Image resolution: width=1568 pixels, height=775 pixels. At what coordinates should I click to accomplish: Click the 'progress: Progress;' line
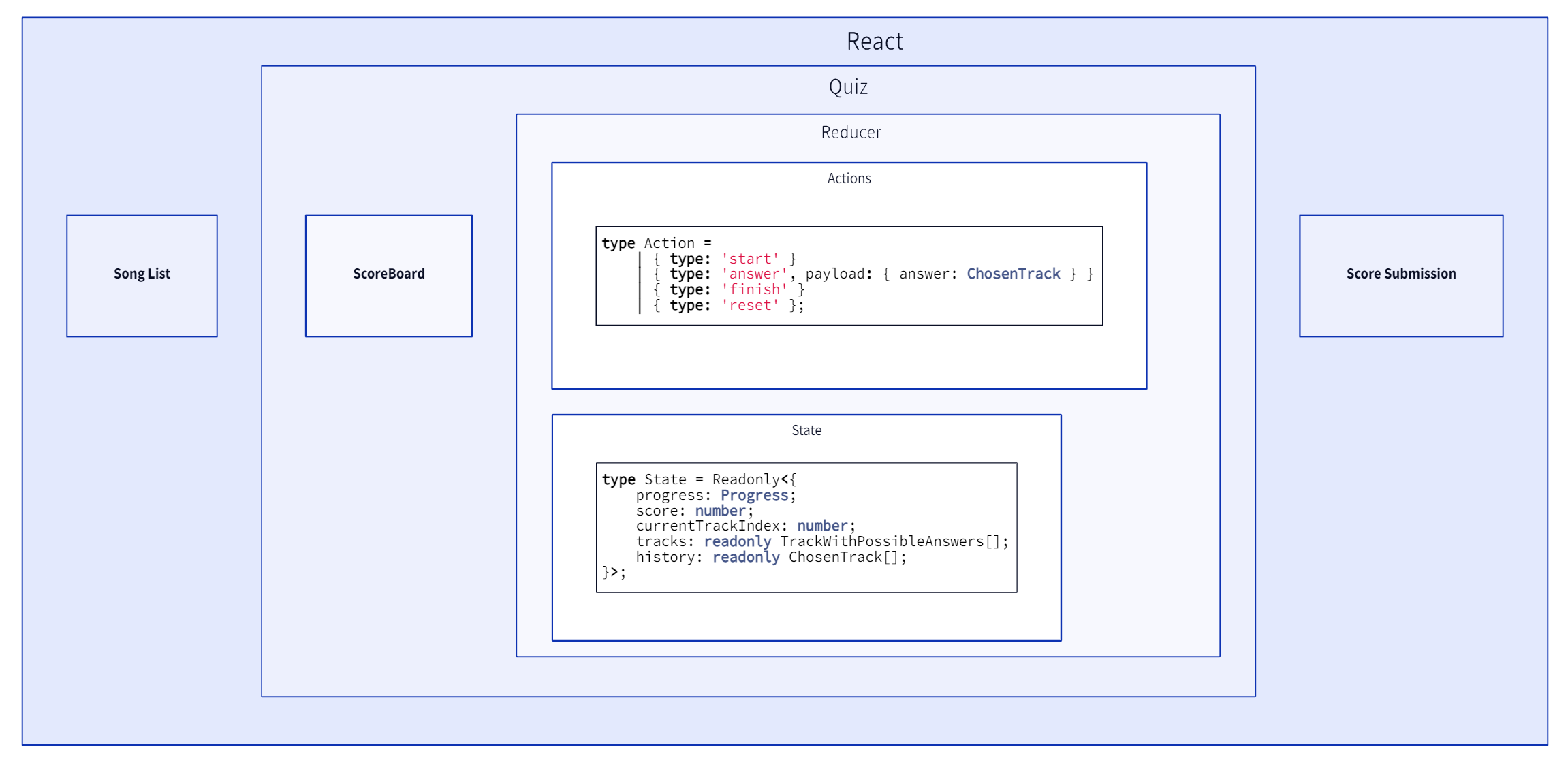coord(716,495)
